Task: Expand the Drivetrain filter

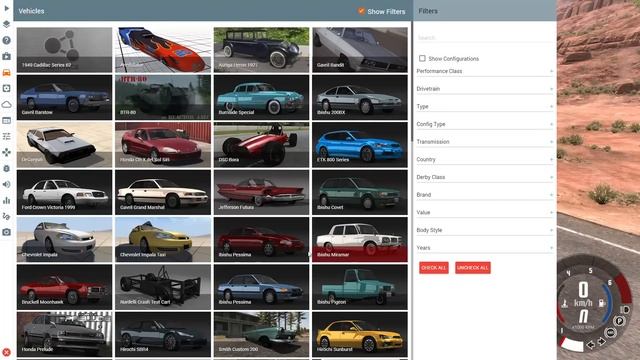Action: (x=484, y=89)
